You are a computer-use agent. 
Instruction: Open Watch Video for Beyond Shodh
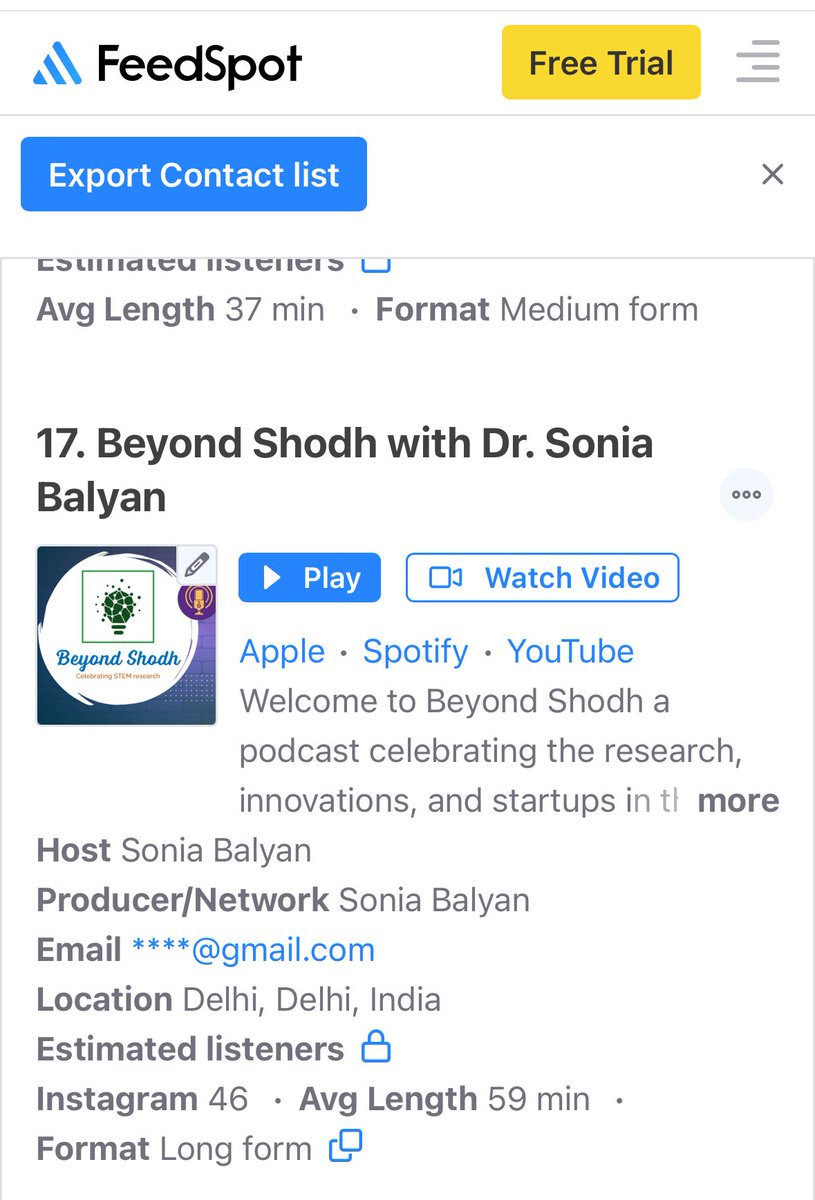tap(541, 577)
